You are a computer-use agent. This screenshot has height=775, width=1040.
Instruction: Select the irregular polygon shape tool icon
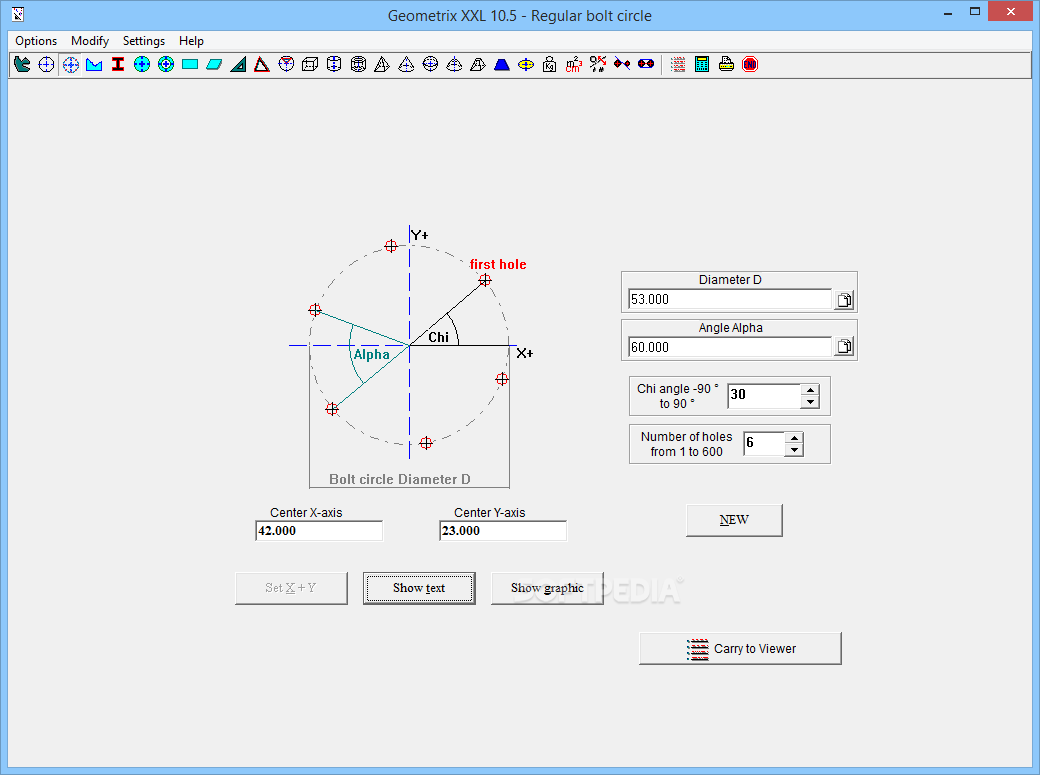pyautogui.click(x=22, y=64)
